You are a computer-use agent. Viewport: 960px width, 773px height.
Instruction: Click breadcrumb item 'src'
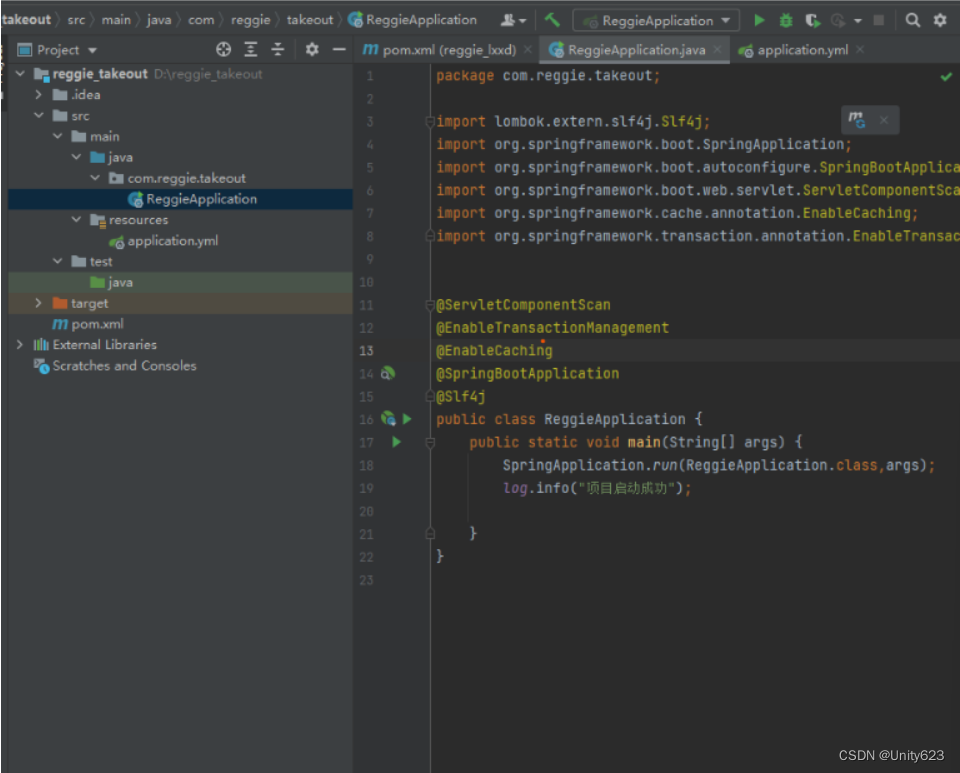(x=76, y=20)
